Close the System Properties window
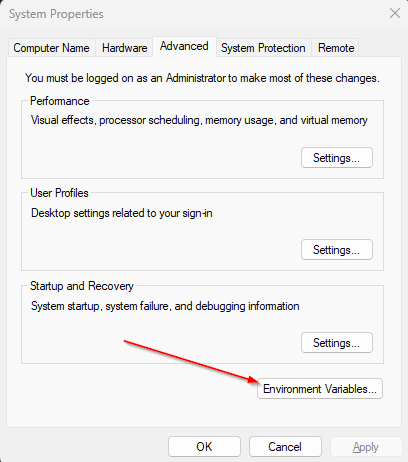The height and width of the screenshot is (462, 408). coord(395,13)
